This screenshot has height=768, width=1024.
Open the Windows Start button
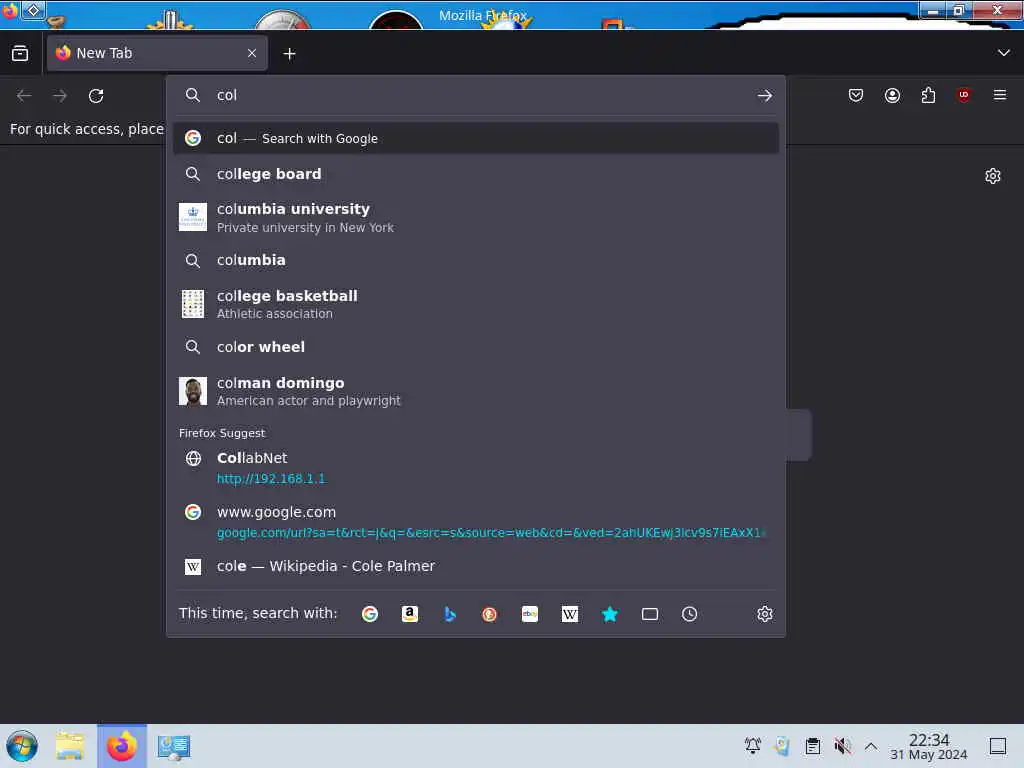[x=22, y=746]
